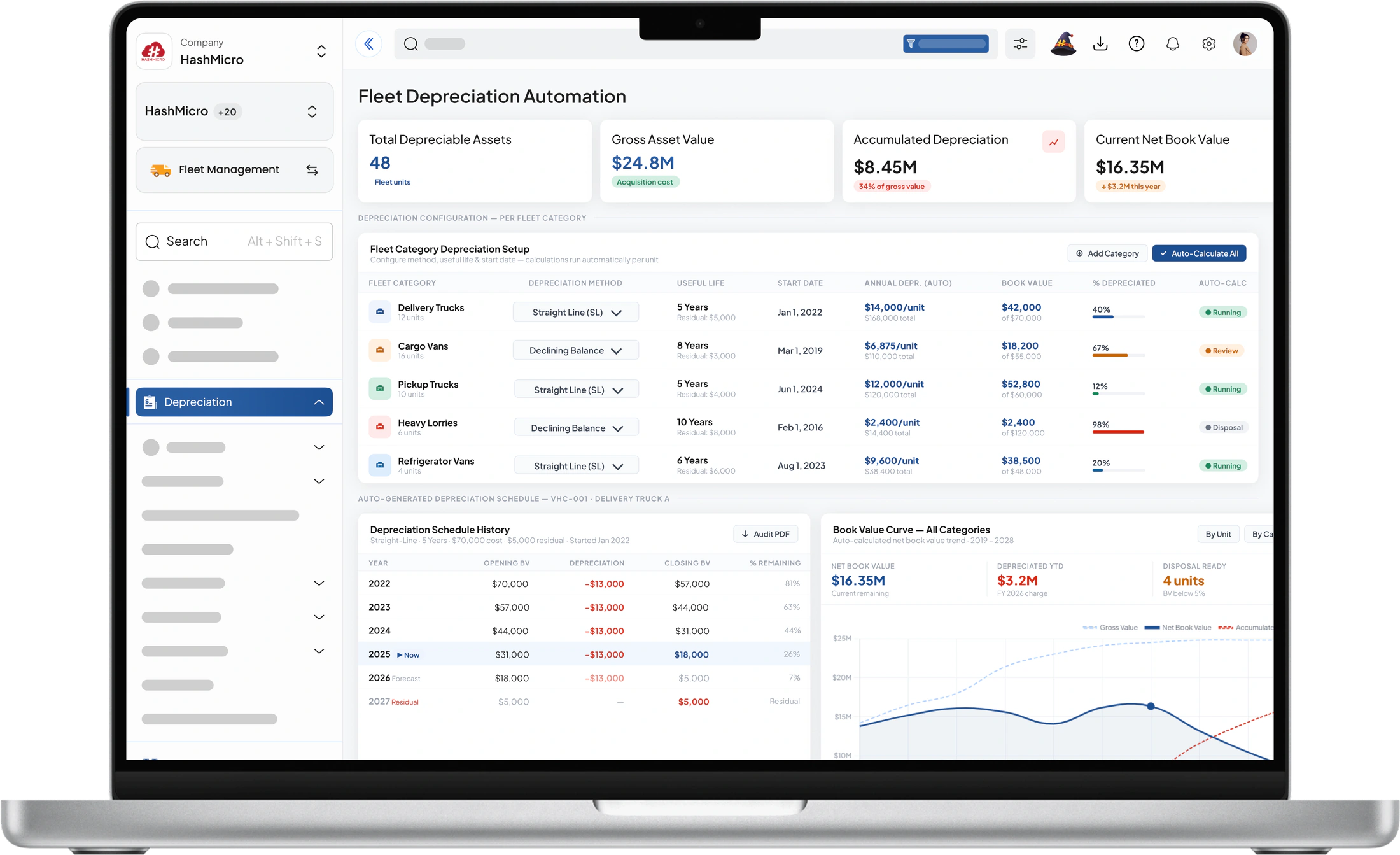Click the Cargo Vans category icon
The height and width of the screenshot is (855, 1400).
tap(380, 350)
